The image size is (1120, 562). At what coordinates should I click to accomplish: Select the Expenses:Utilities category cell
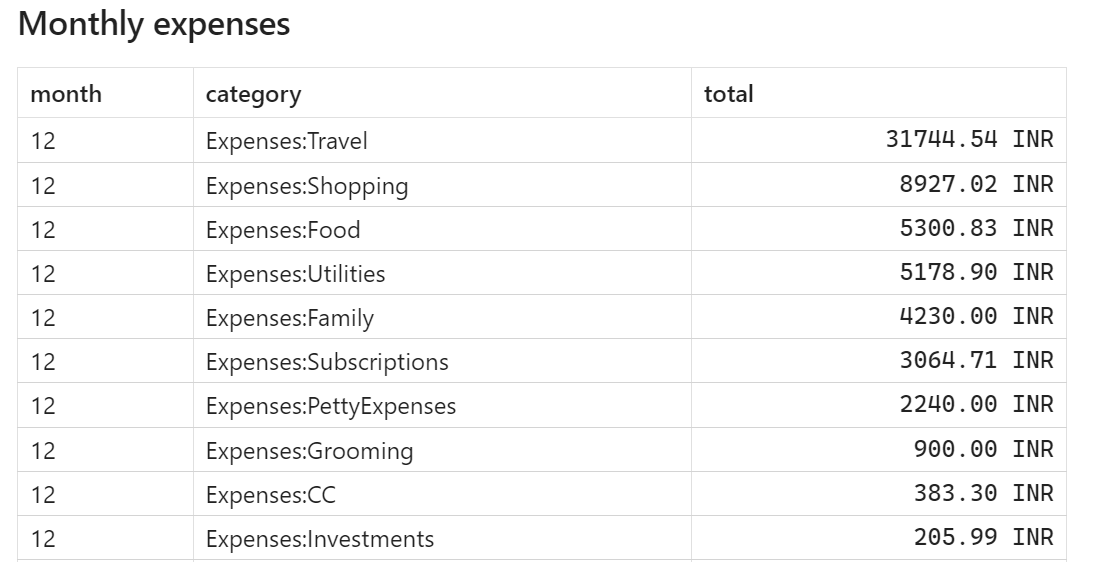[295, 274]
